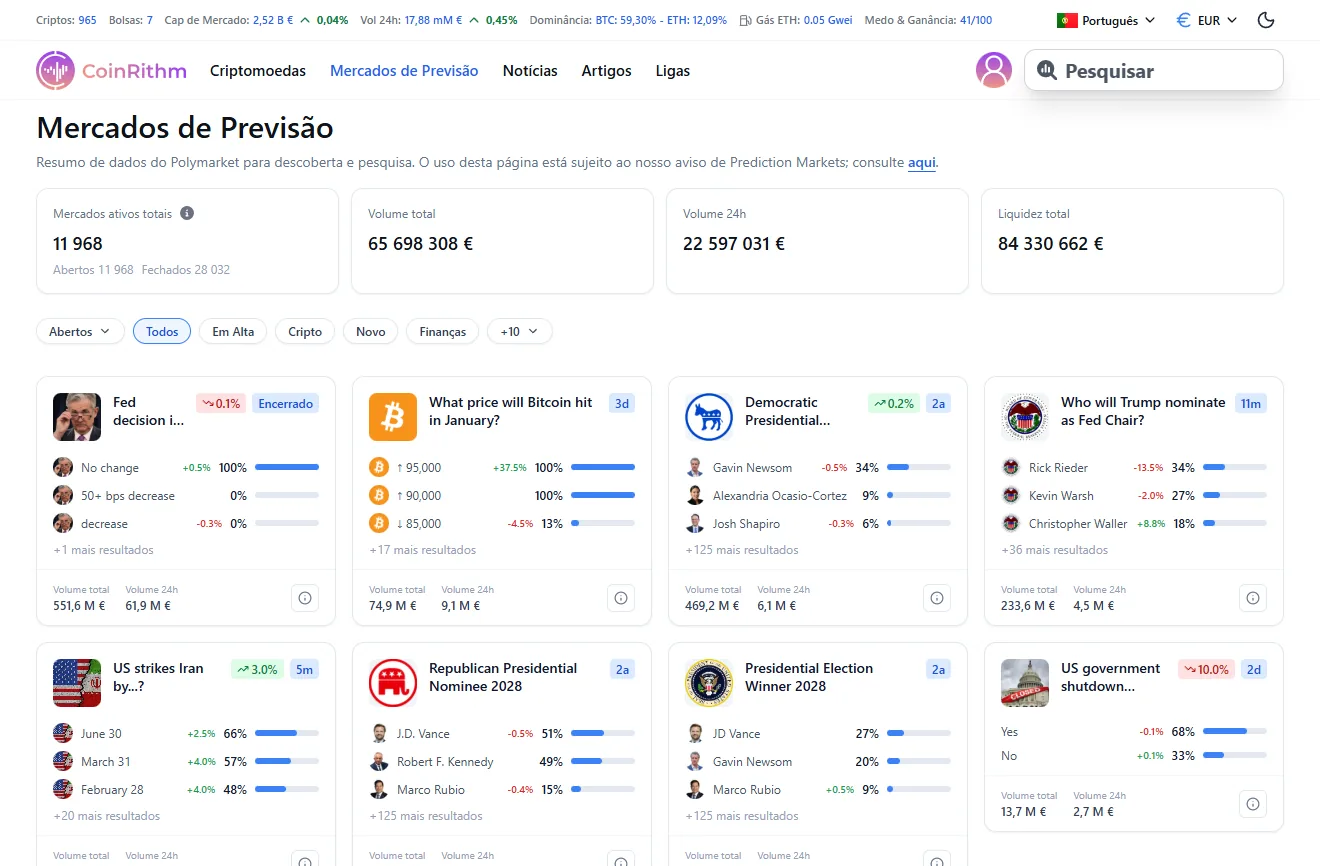Select the Finanças filter
The image size is (1320, 866).
(x=442, y=331)
